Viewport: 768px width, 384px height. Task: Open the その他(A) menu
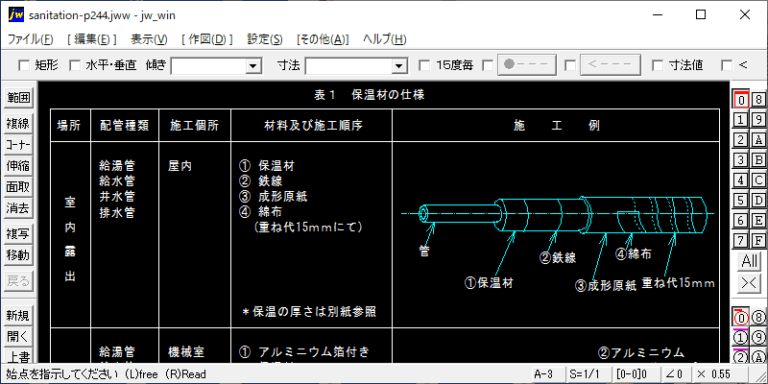(323, 40)
